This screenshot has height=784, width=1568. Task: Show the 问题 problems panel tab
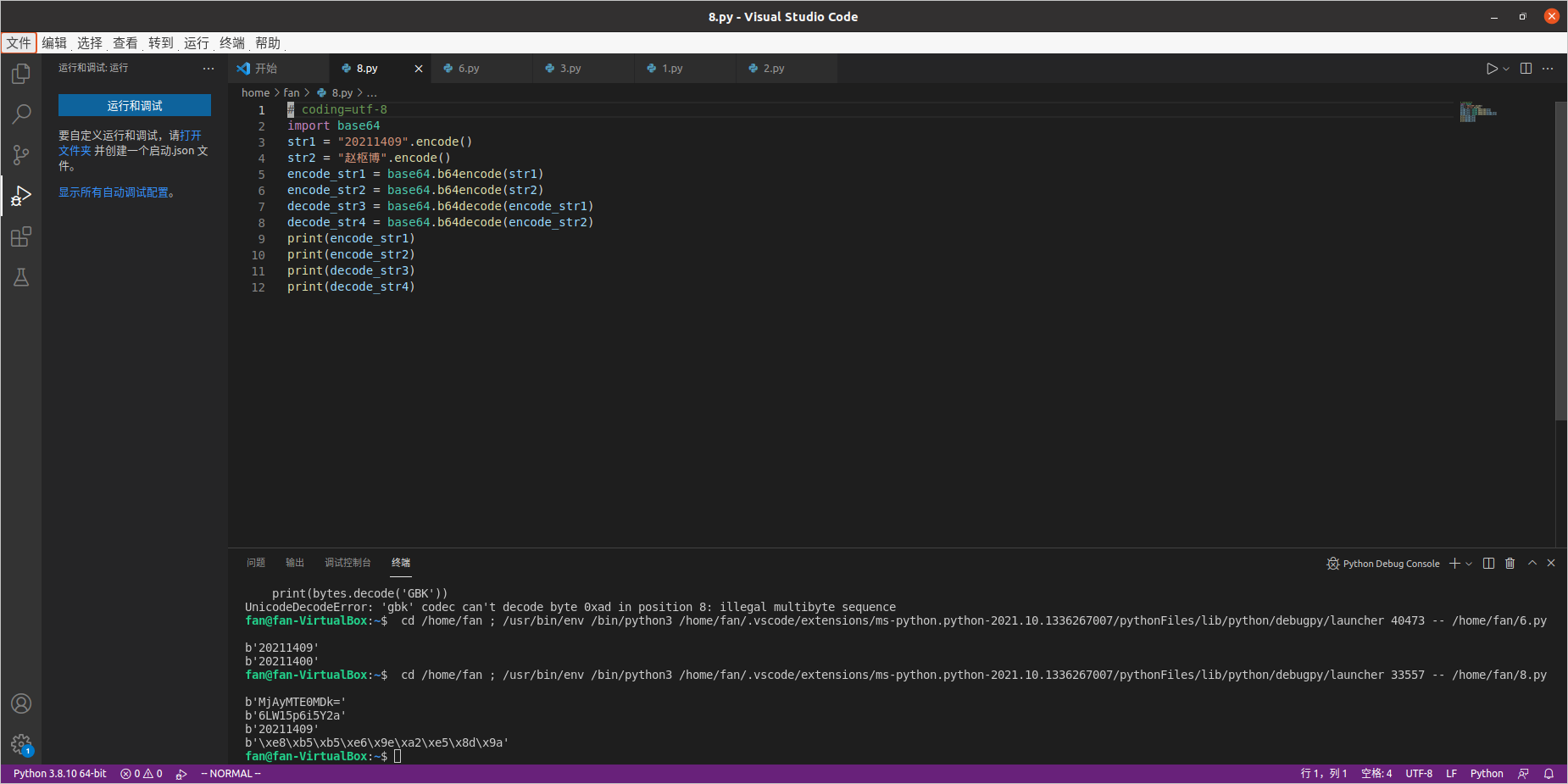click(256, 563)
